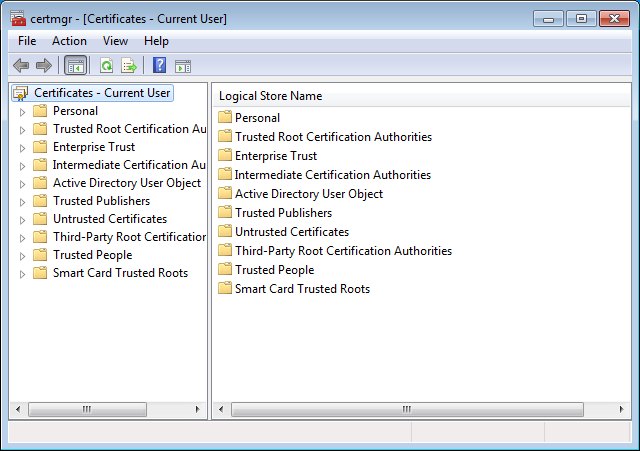Select Intermediate Certification Authorities in right pane

pyautogui.click(x=332, y=175)
